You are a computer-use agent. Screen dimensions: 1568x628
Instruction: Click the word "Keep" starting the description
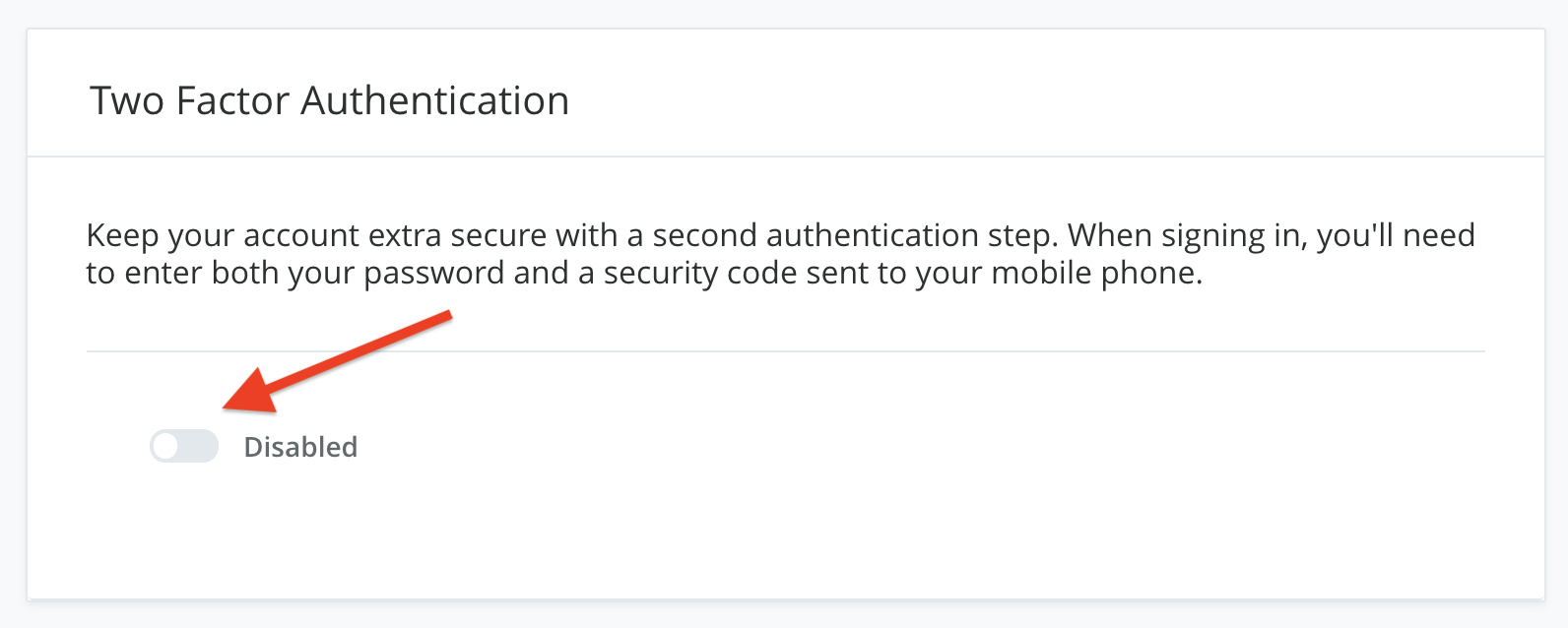pos(123,236)
